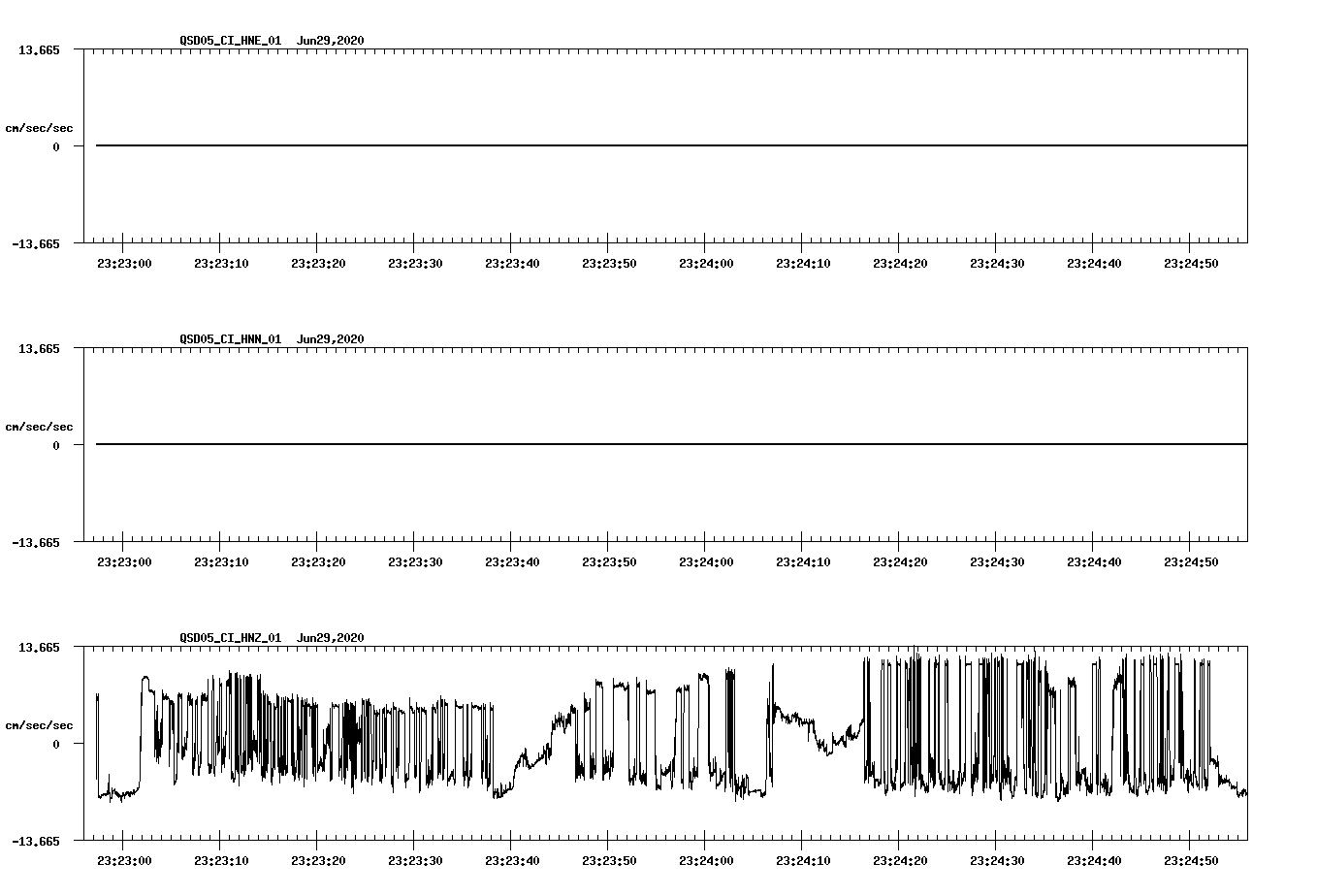This screenshot has width=1317, height=896.
Task: Click the 13.665 upper limit on HNE axis
Action: pyautogui.click(x=39, y=49)
